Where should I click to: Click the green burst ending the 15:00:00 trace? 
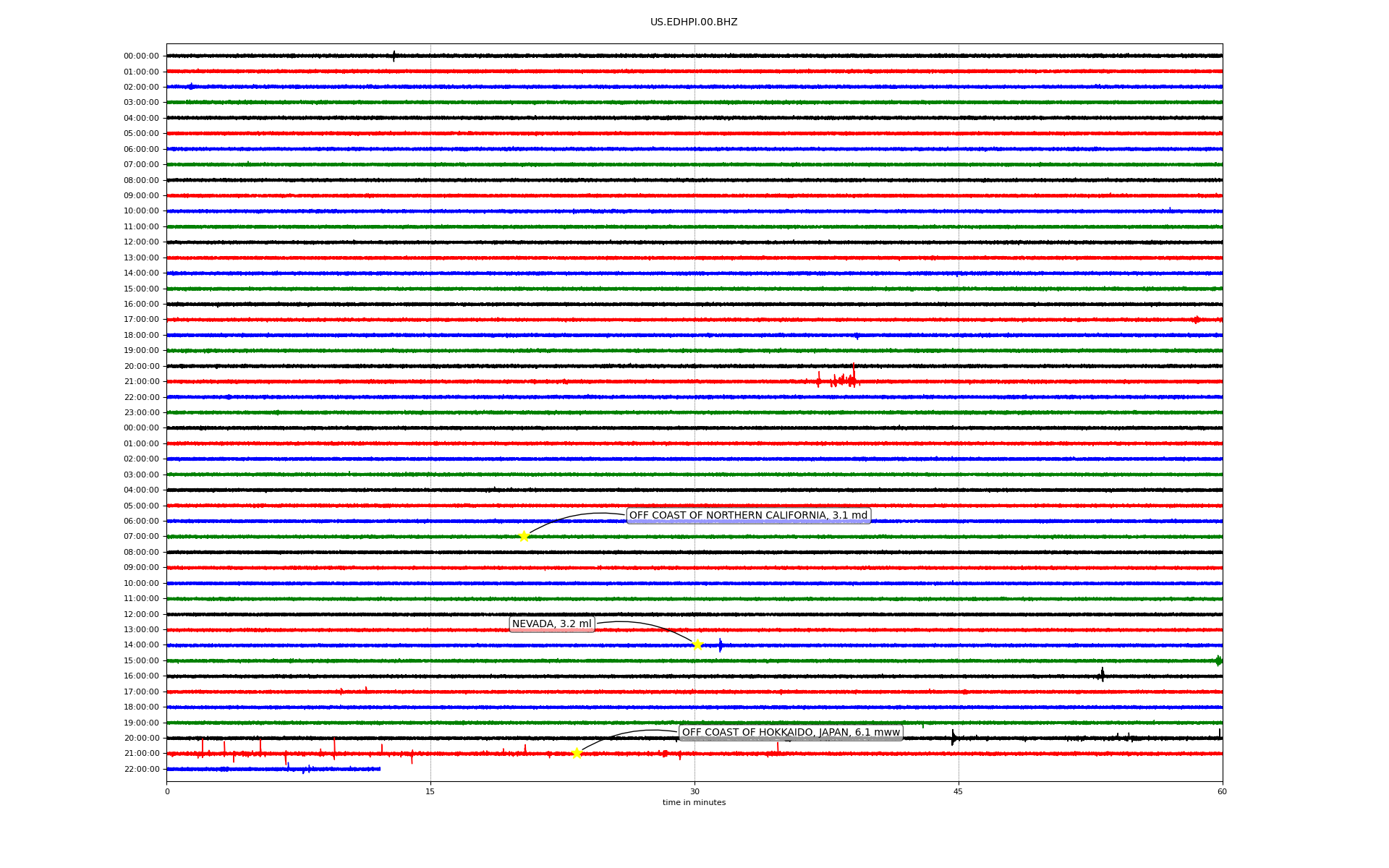[1219, 660]
